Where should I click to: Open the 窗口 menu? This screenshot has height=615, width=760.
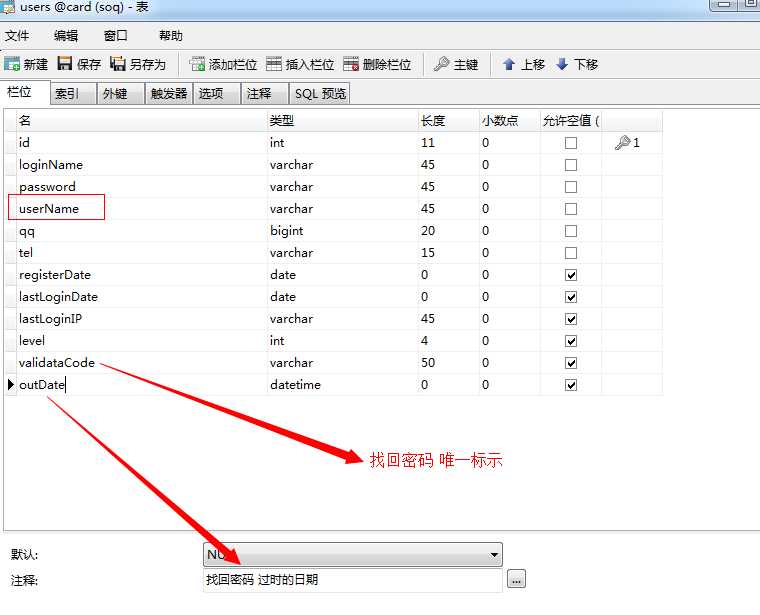(115, 35)
